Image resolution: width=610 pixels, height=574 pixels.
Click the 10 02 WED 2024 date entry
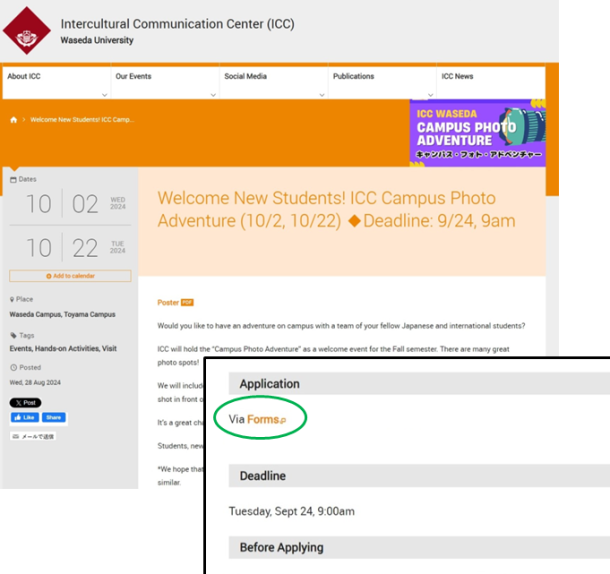coord(70,204)
